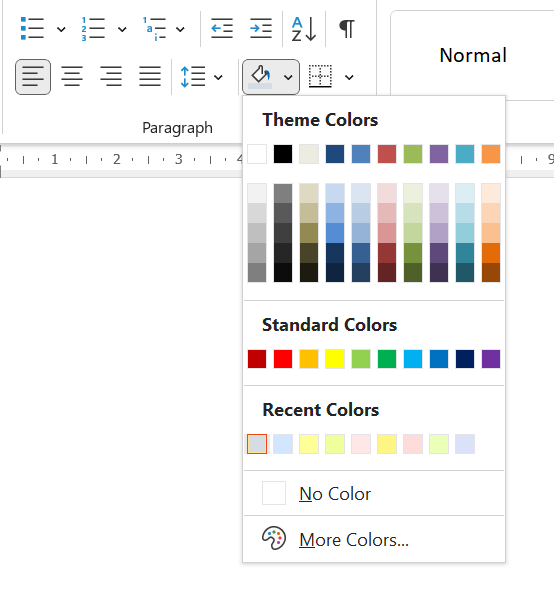Pick yellow standard color
This screenshot has height=590, width=554.
pos(335,359)
